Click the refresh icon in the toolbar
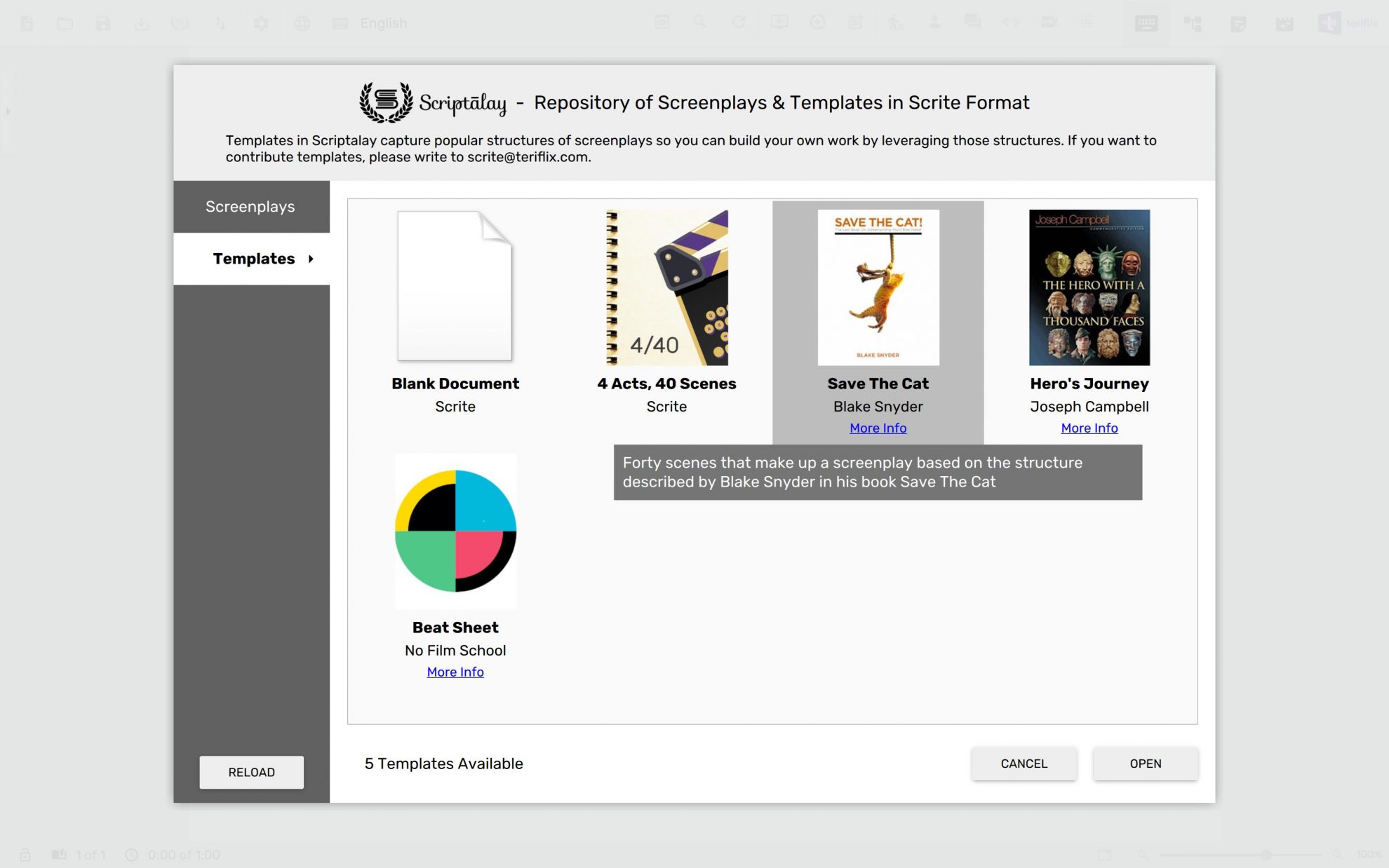This screenshot has height=868, width=1389. 738,22
